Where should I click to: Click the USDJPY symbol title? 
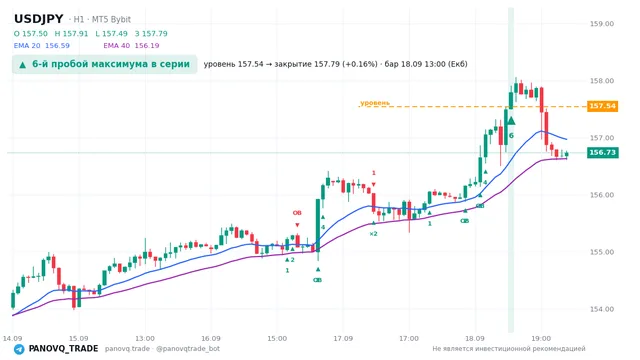tap(39, 19)
